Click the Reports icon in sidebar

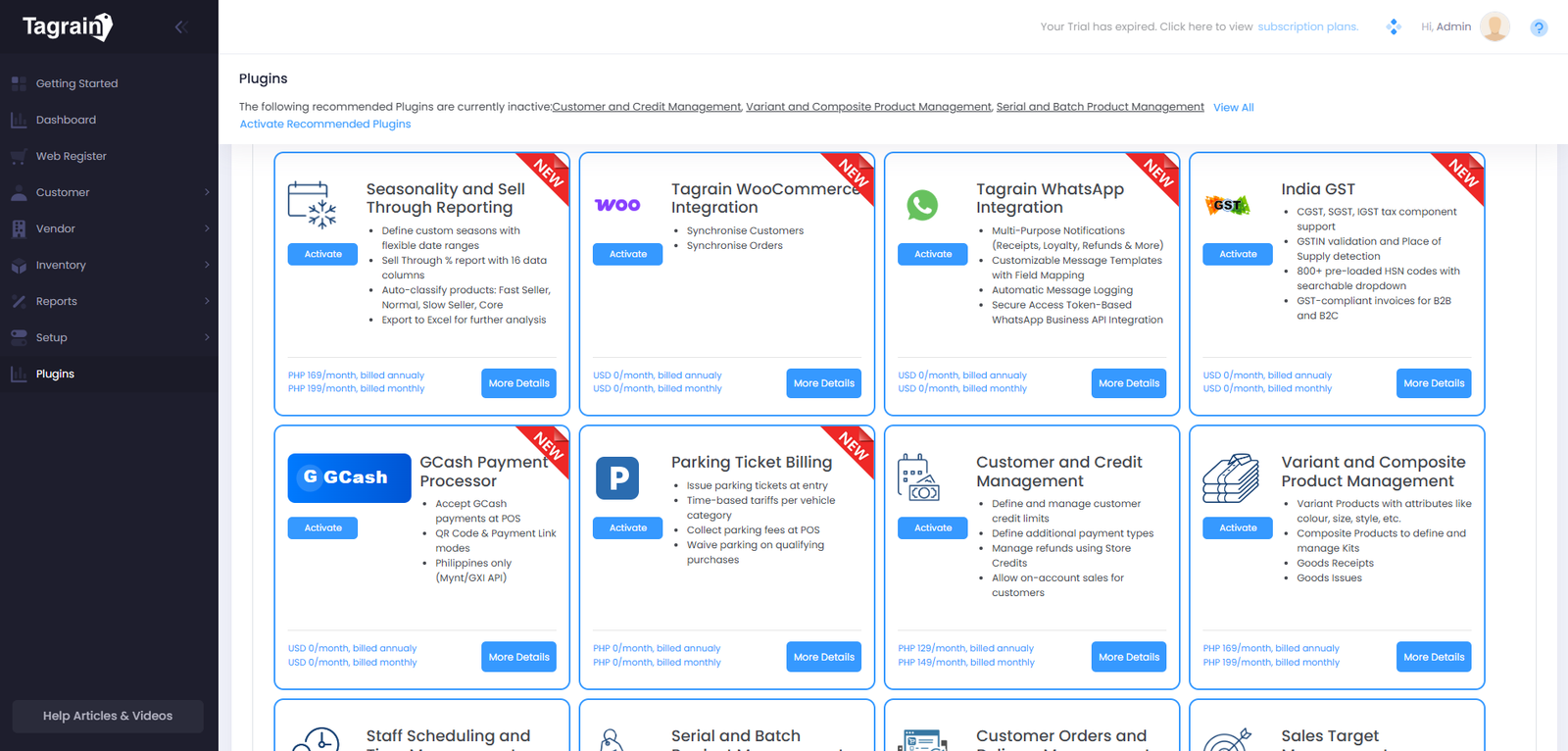click(19, 301)
